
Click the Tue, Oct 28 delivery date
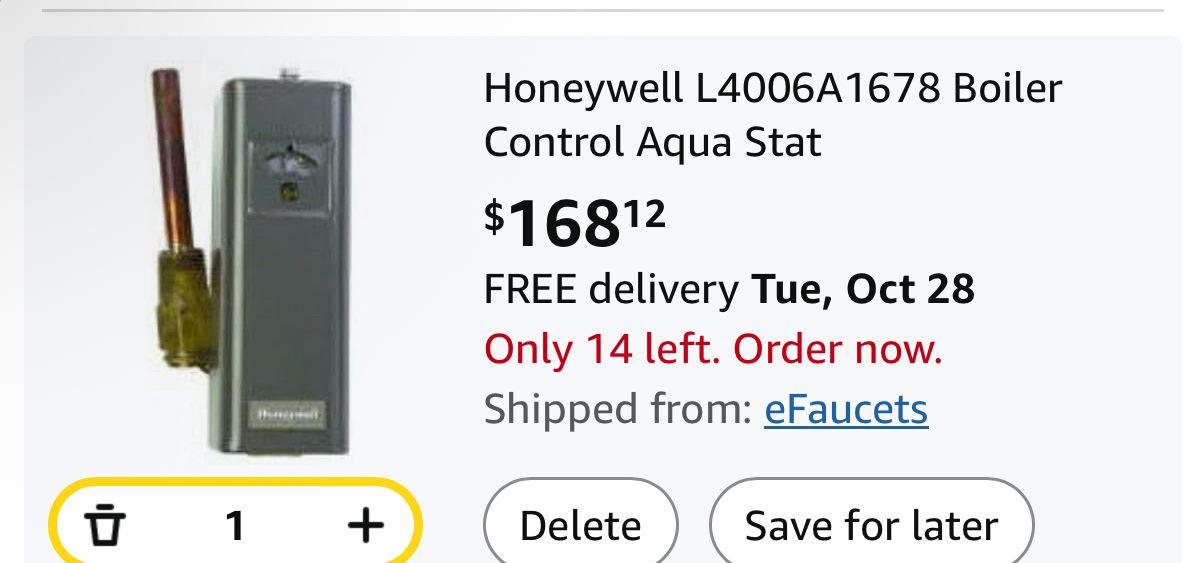863,290
